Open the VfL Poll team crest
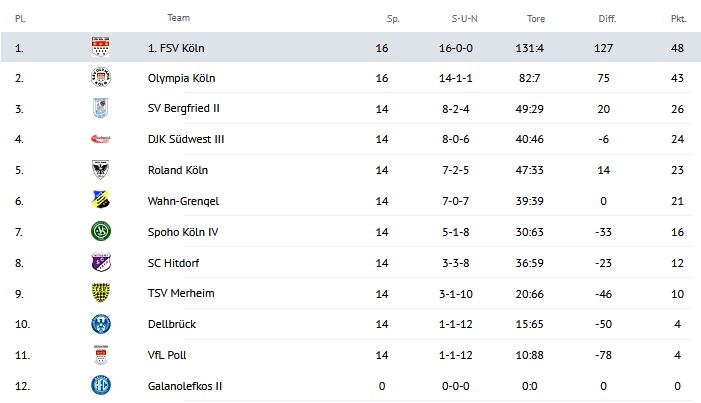Viewport: 701px width, 403px height. pos(100,354)
